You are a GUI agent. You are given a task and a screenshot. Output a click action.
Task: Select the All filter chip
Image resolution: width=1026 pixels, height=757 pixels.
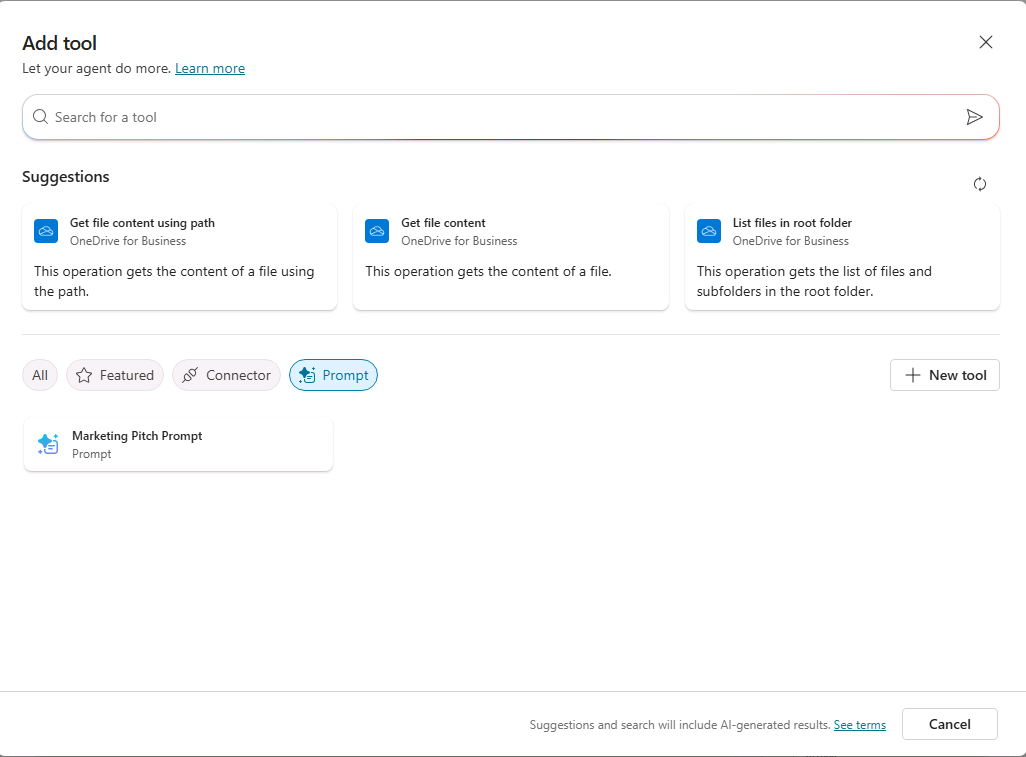pyautogui.click(x=39, y=375)
